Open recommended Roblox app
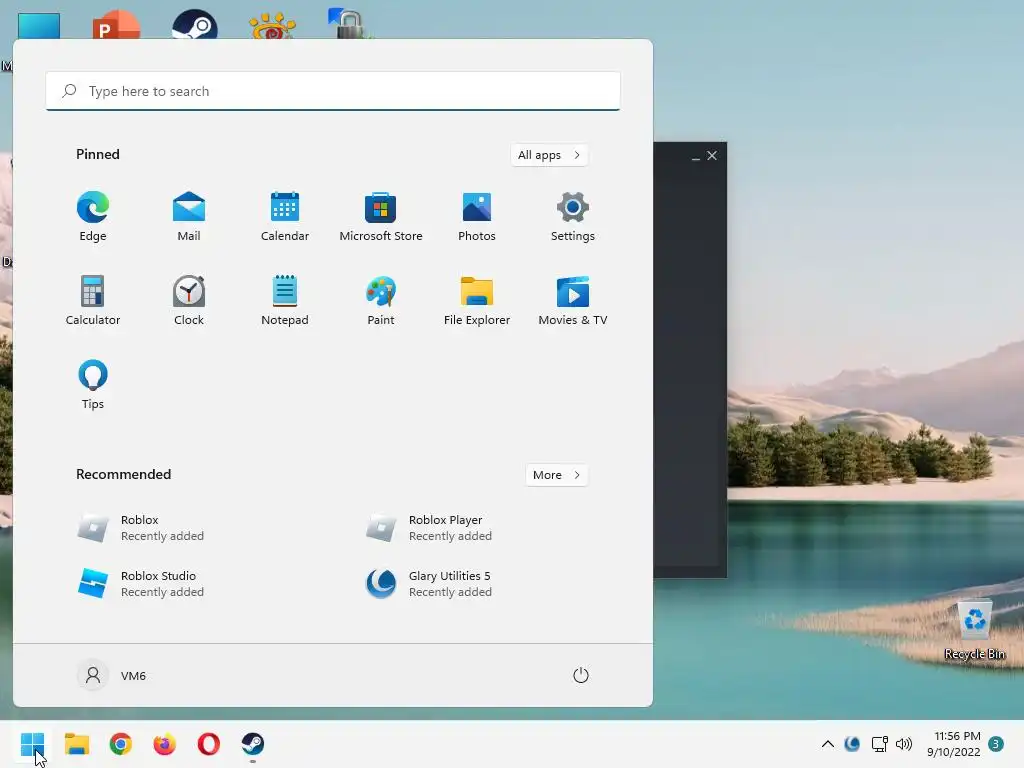 point(140,528)
